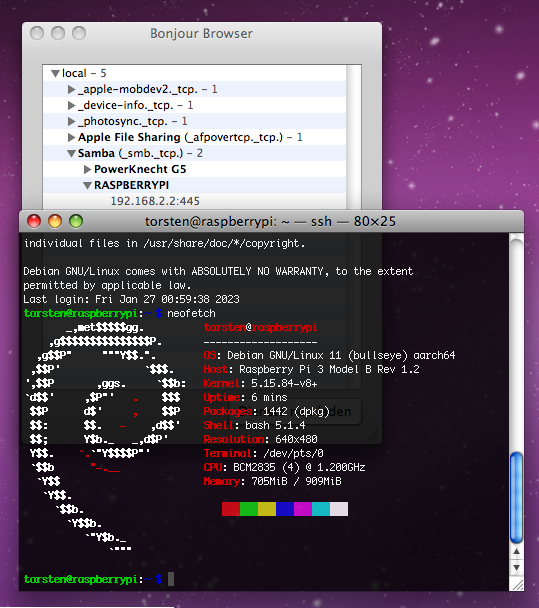
Task: Click the neofetch command text
Action: [191, 313]
